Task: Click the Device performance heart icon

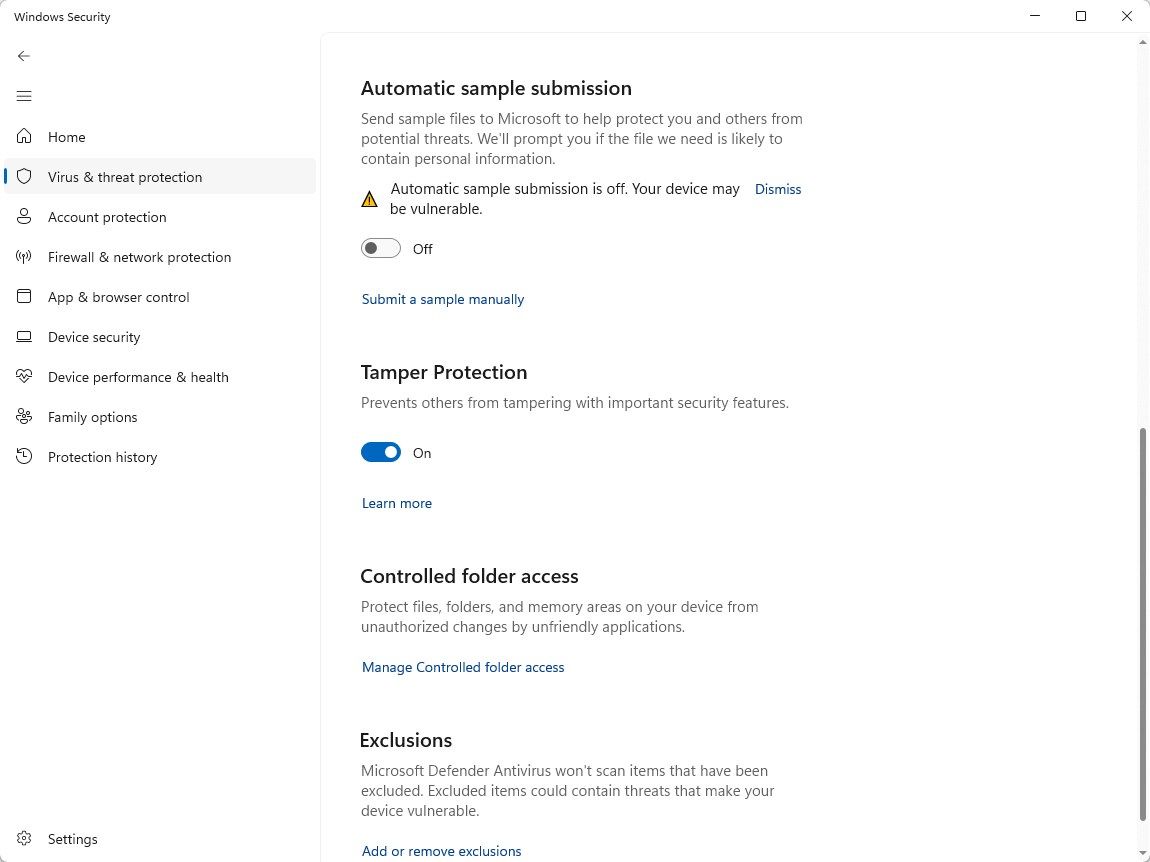Action: tap(24, 376)
